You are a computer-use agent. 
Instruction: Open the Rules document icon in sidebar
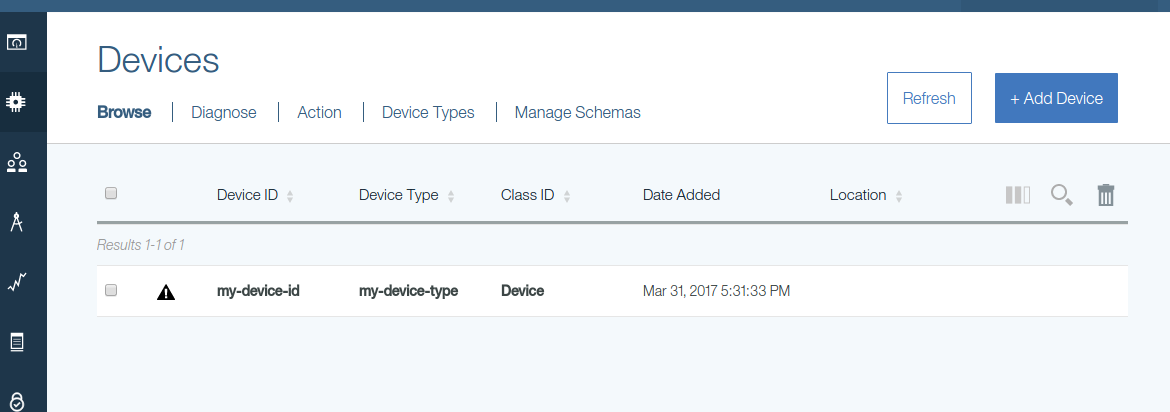point(16,343)
